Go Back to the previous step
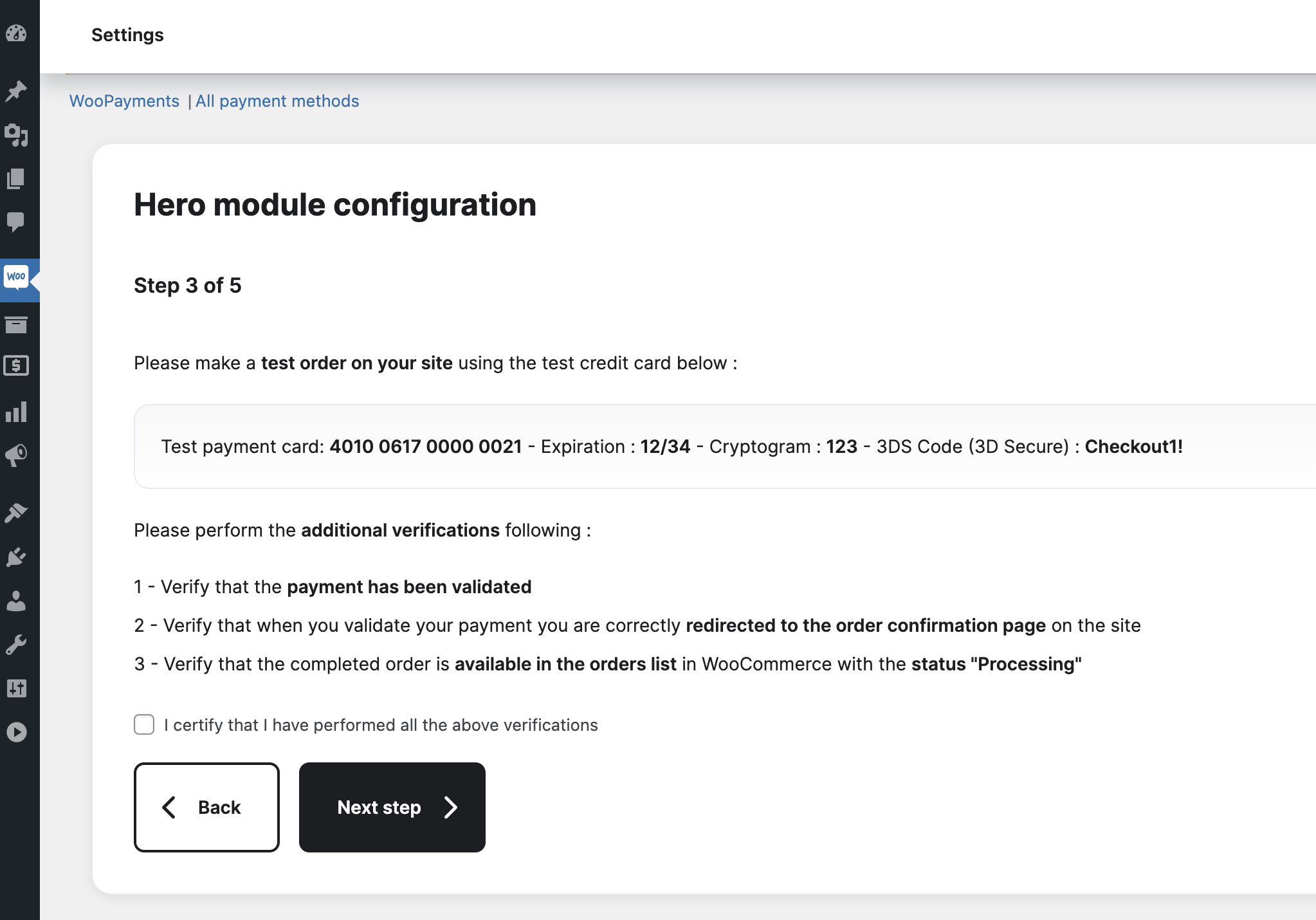Image resolution: width=1316 pixels, height=920 pixels. (x=206, y=807)
